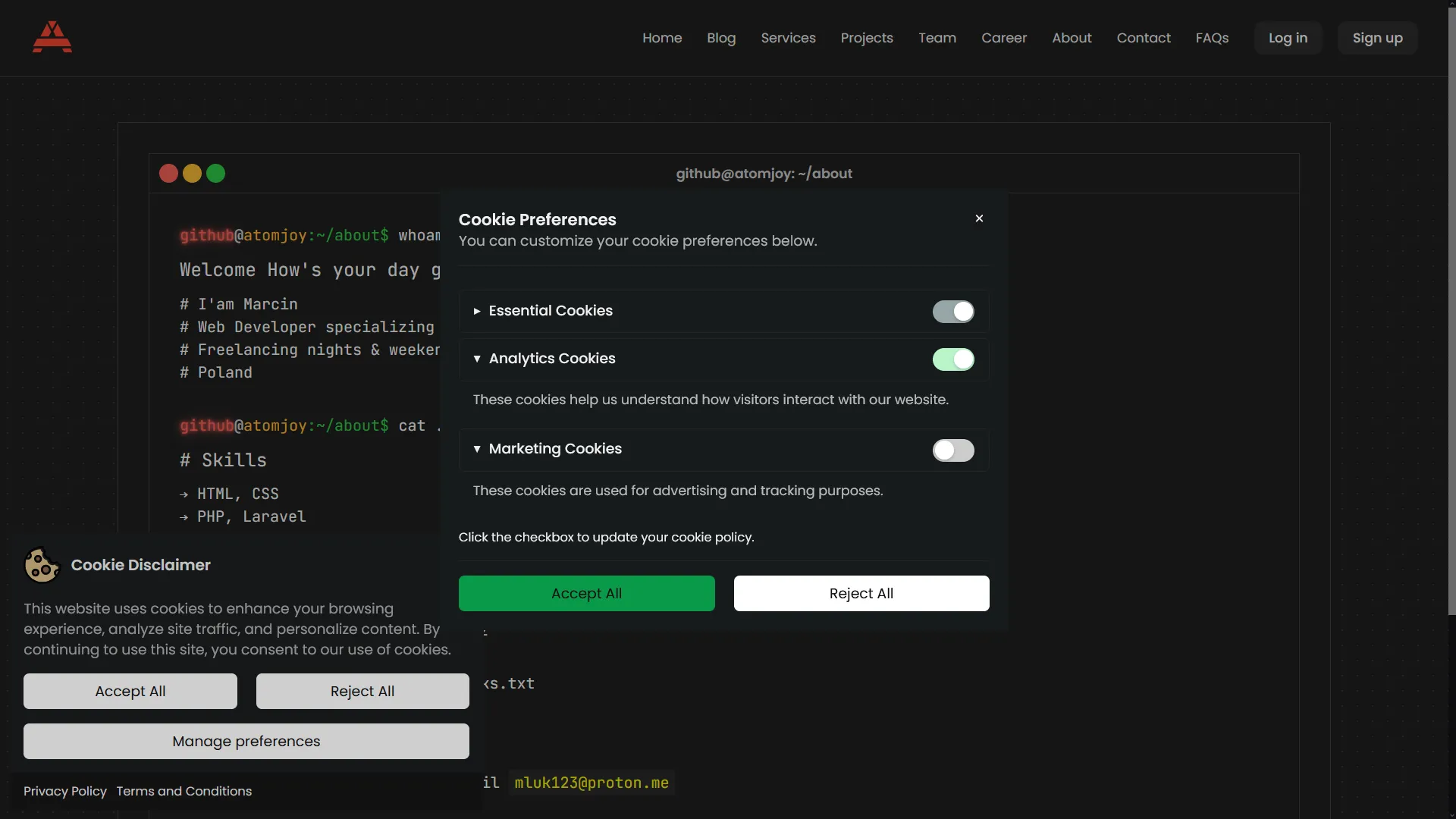Screen dimensions: 1456x819
Task: Open the Services page
Action: point(788,38)
